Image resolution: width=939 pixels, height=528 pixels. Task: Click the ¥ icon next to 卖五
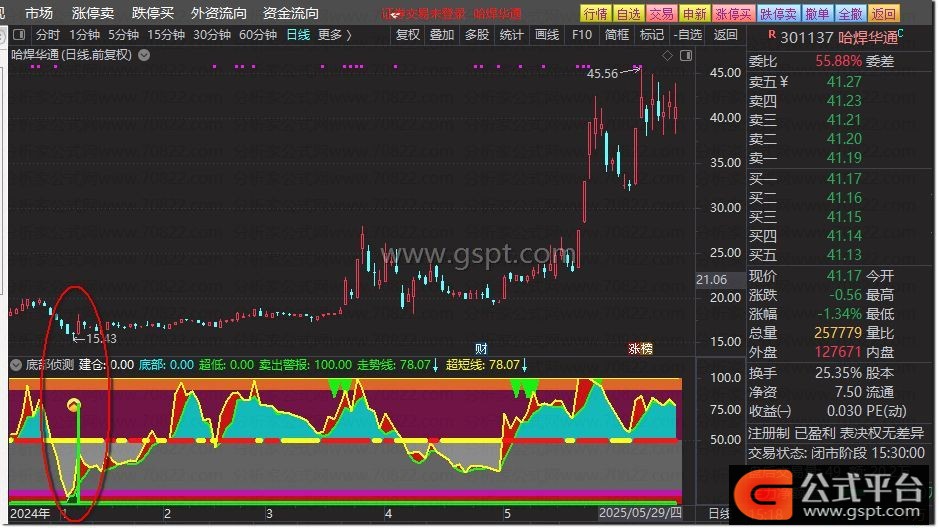click(784, 82)
